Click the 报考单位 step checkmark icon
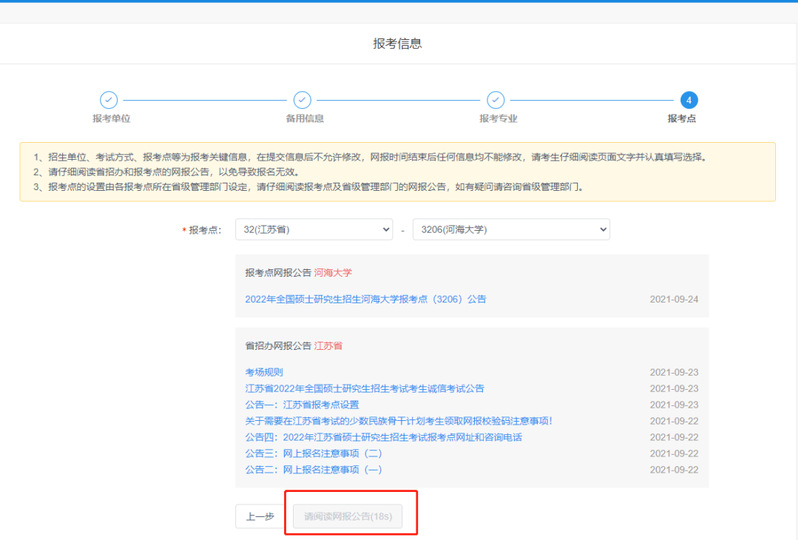The width and height of the screenshot is (798, 540). [108, 100]
